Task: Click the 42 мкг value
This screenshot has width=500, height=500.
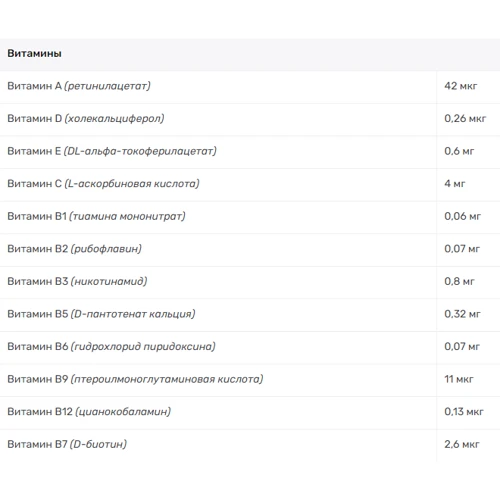Action: pyautogui.click(x=461, y=86)
